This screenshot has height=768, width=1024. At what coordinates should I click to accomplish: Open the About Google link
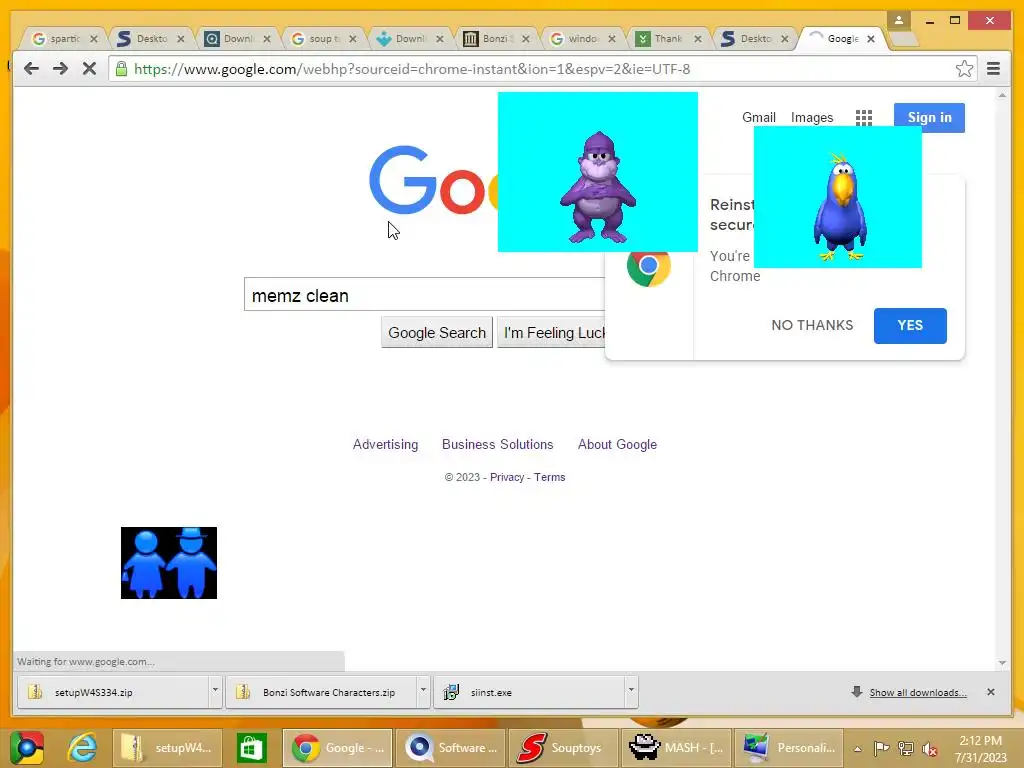pos(617,444)
